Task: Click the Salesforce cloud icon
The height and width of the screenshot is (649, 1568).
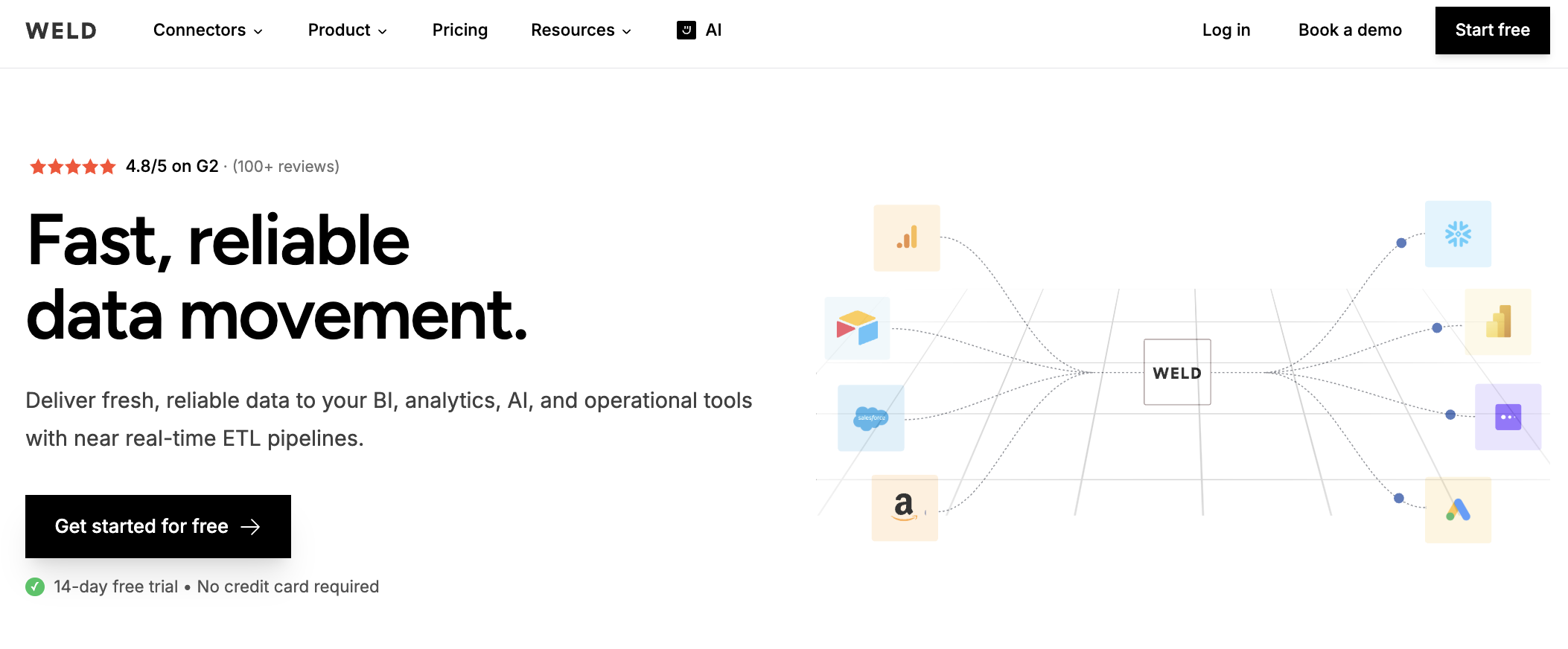Action: pyautogui.click(x=870, y=418)
